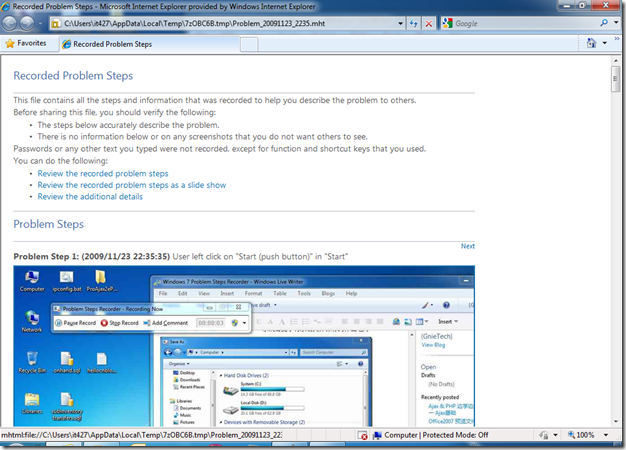626x450 pixels.
Task: Click the vertical scrollbar thumb
Action: coord(616,79)
